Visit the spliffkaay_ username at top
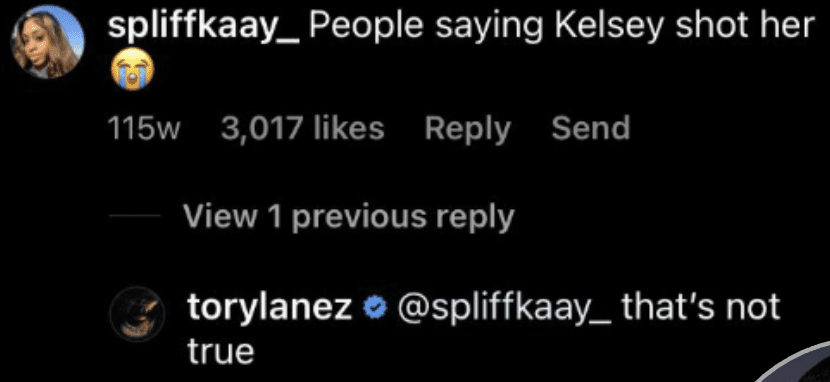Viewport: 830px width, 382px height. pos(204,26)
